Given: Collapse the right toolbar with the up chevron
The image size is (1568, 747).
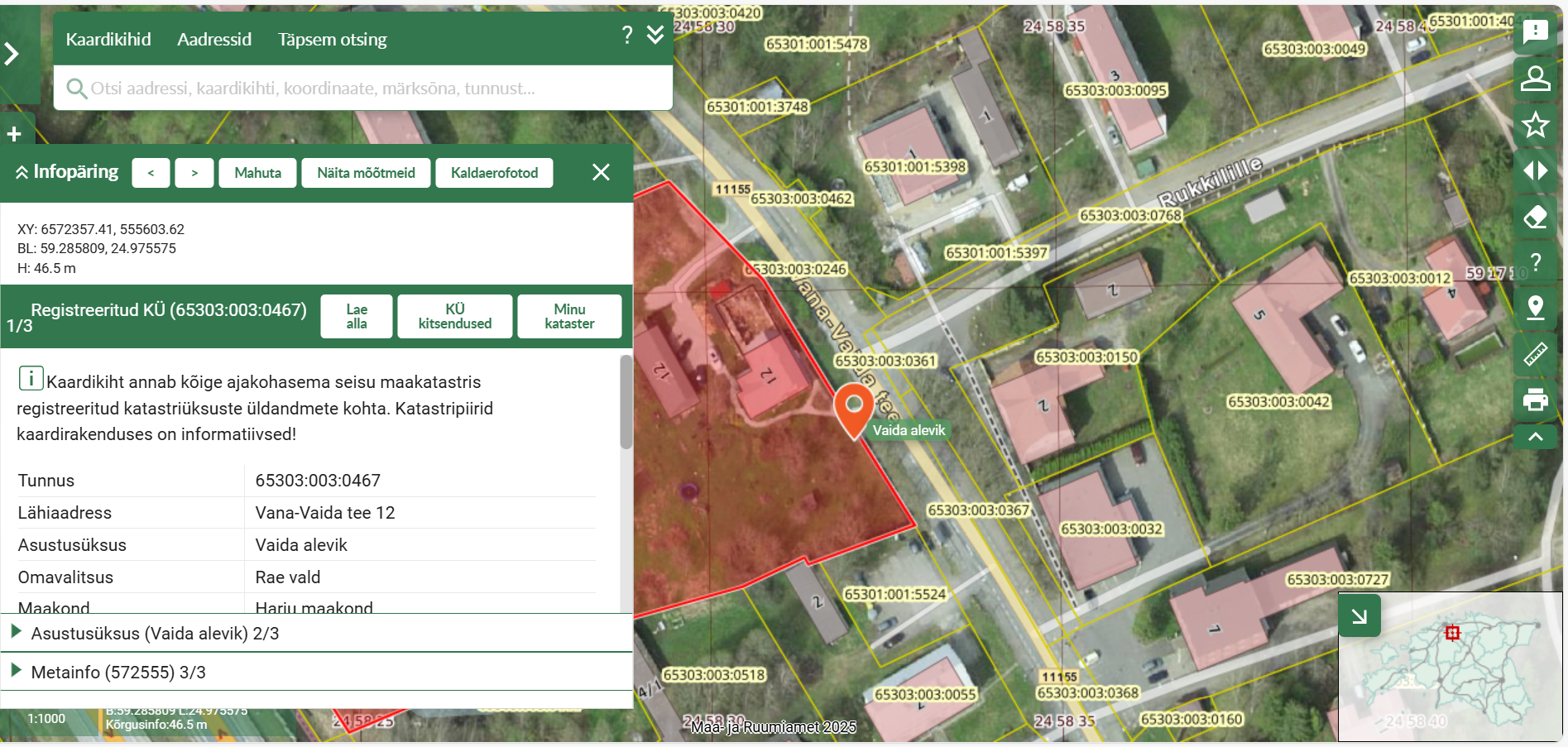Looking at the screenshot, I should 1535,437.
